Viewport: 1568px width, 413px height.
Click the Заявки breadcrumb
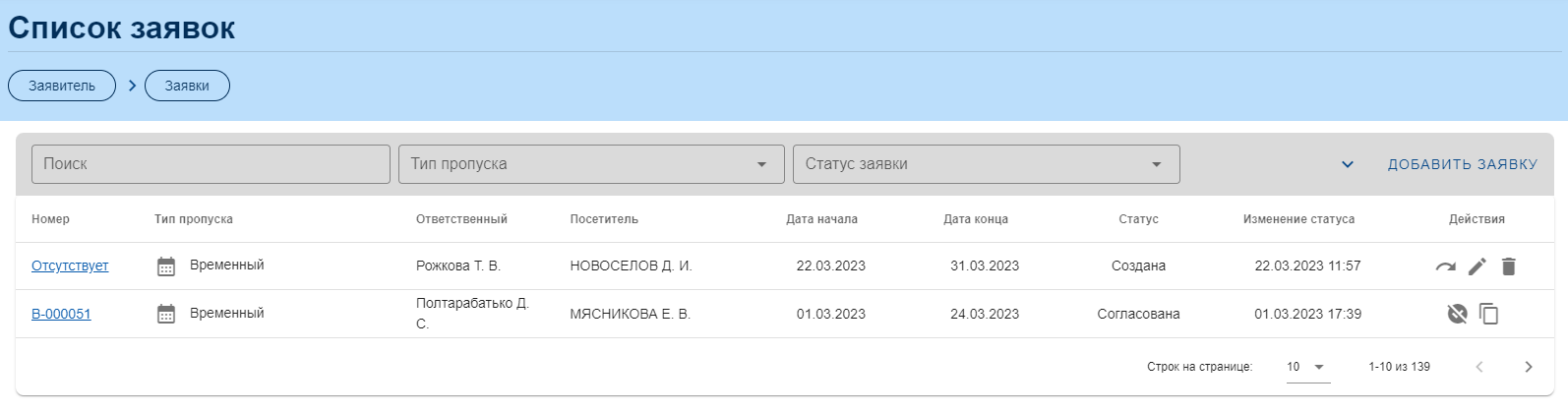click(x=187, y=86)
